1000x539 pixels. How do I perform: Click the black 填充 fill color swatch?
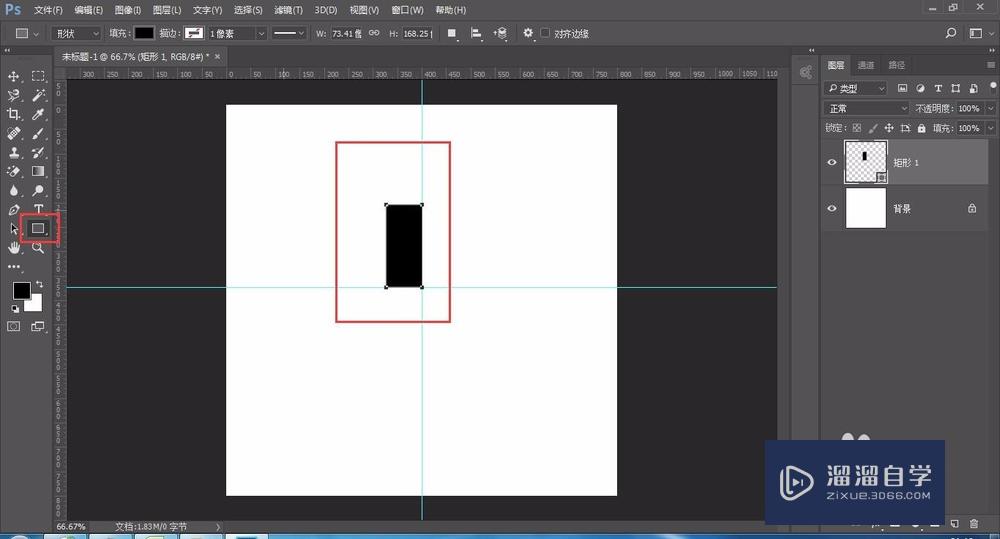(145, 33)
